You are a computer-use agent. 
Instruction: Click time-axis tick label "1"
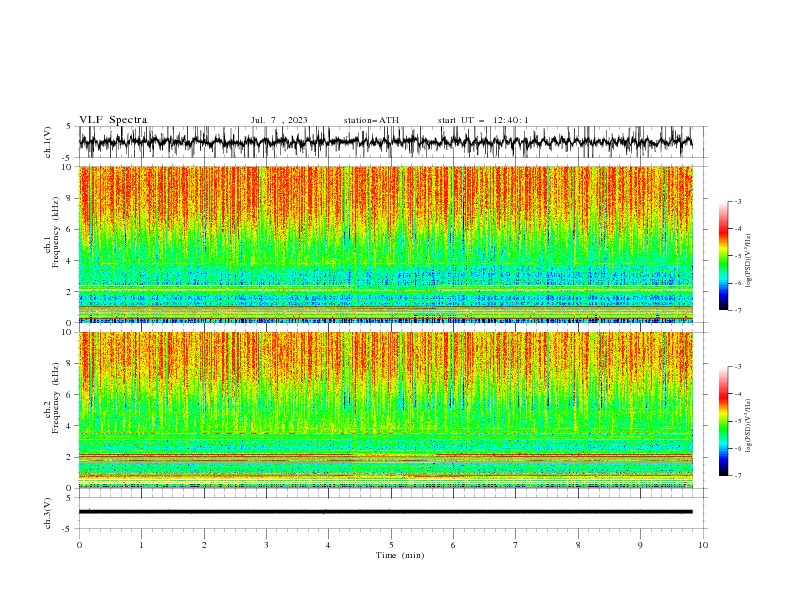pyautogui.click(x=141, y=545)
